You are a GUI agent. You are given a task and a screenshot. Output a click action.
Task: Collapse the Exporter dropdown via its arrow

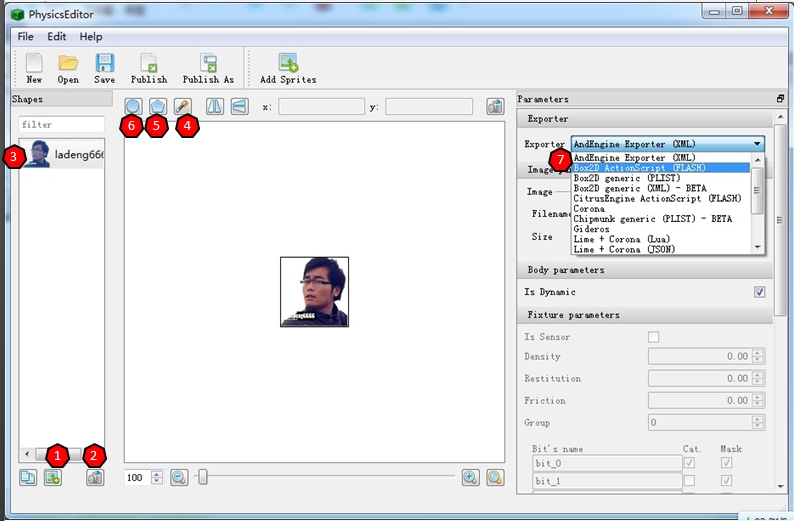(758, 144)
